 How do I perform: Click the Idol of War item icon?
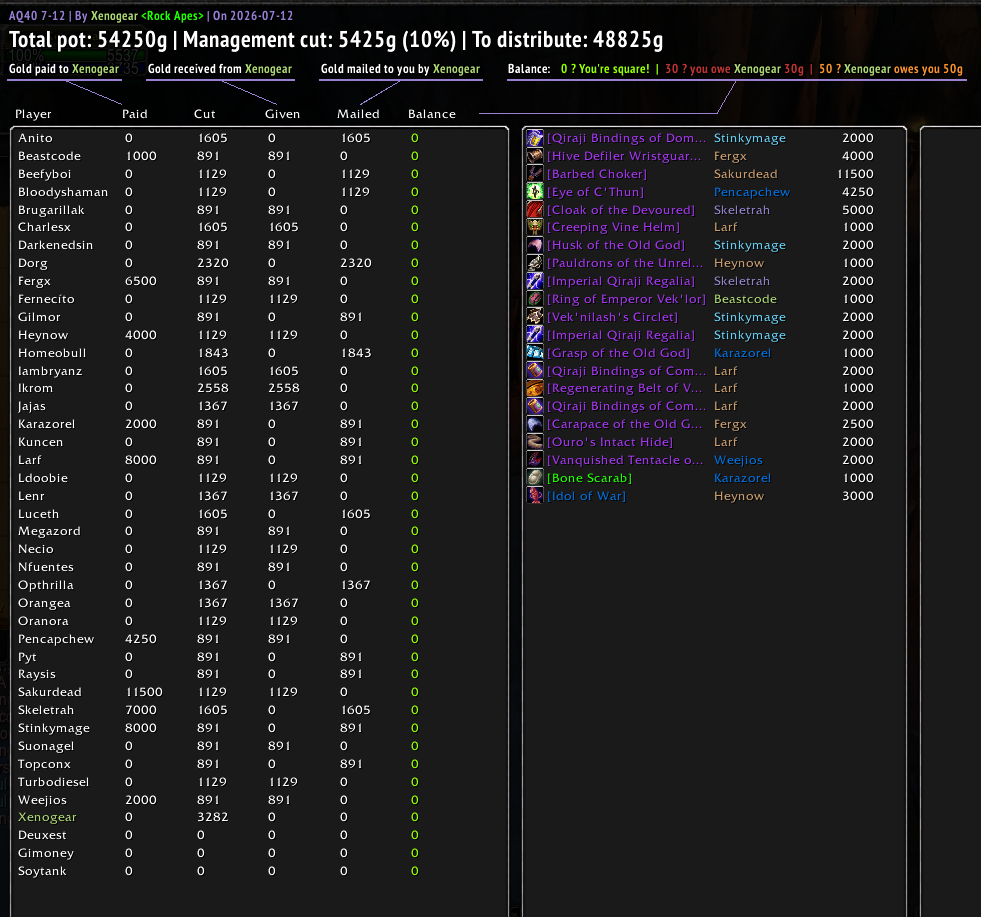(534, 496)
